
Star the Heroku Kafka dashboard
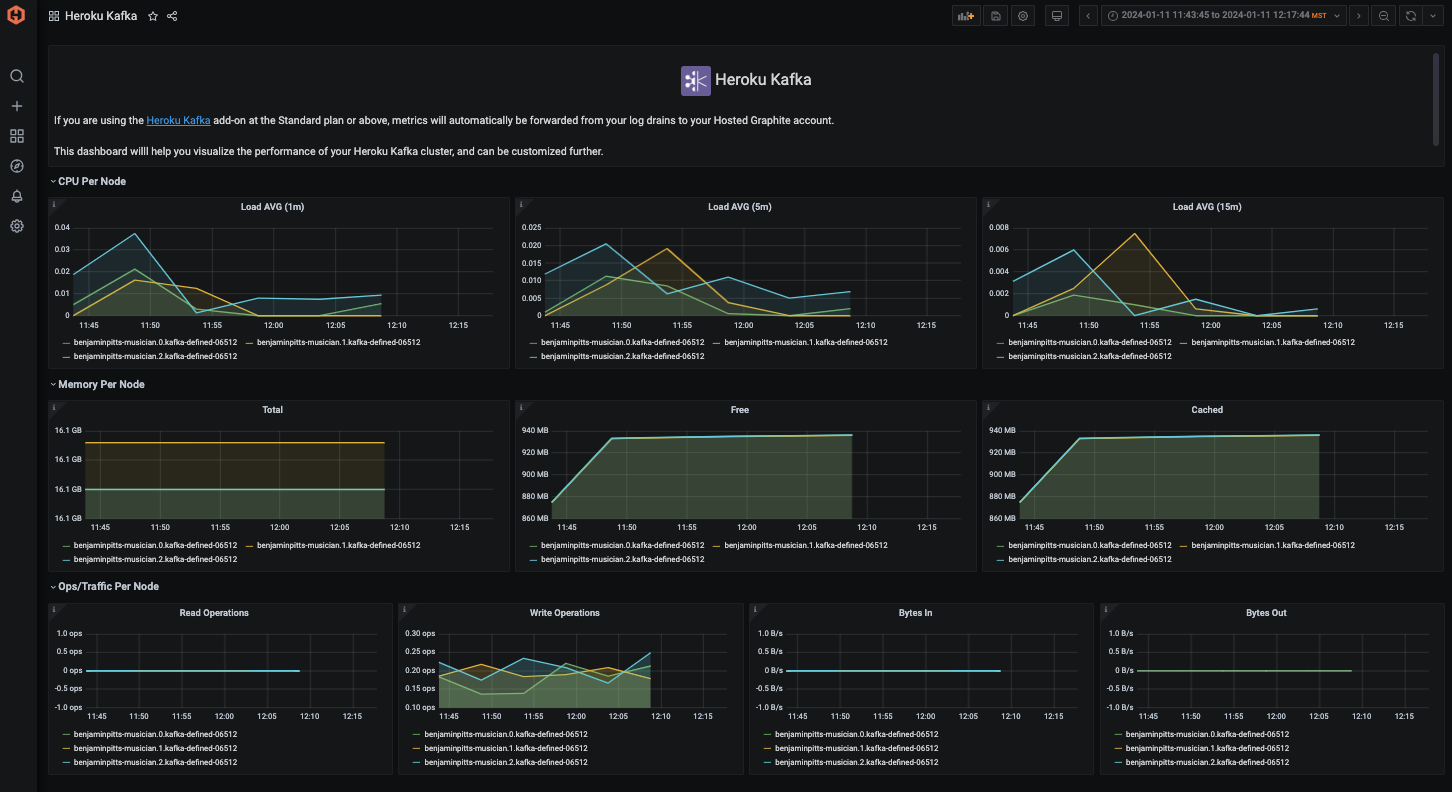pos(151,15)
